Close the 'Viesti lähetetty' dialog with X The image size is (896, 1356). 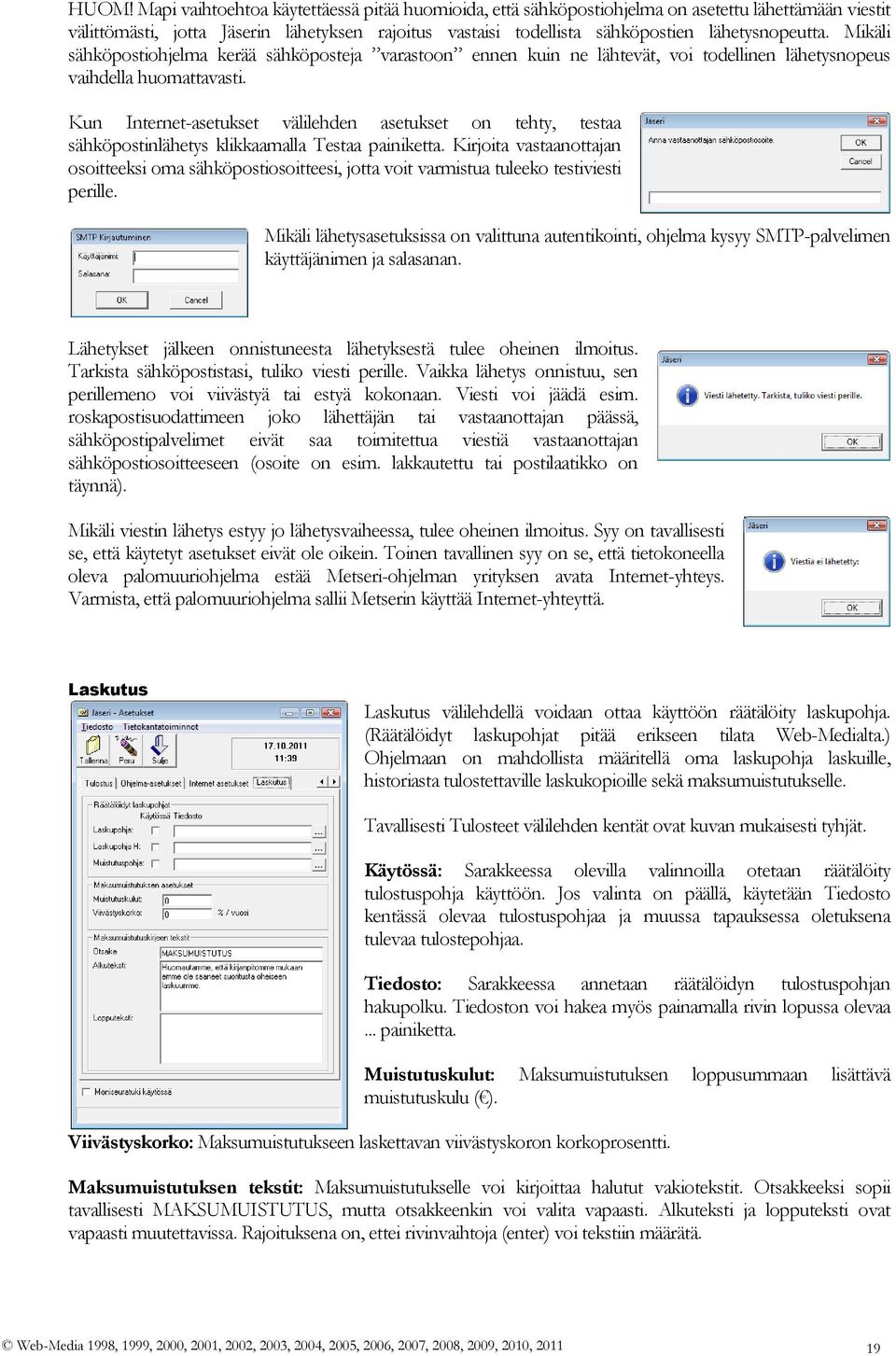878,359
